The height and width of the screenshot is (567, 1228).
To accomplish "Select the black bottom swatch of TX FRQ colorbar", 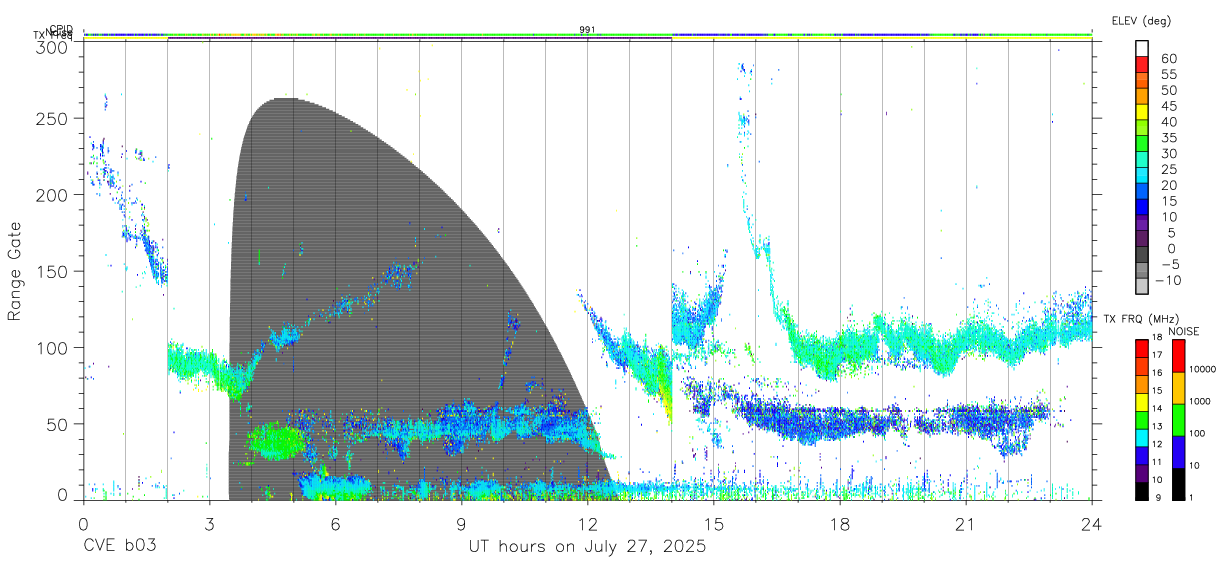I will click(1141, 489).
